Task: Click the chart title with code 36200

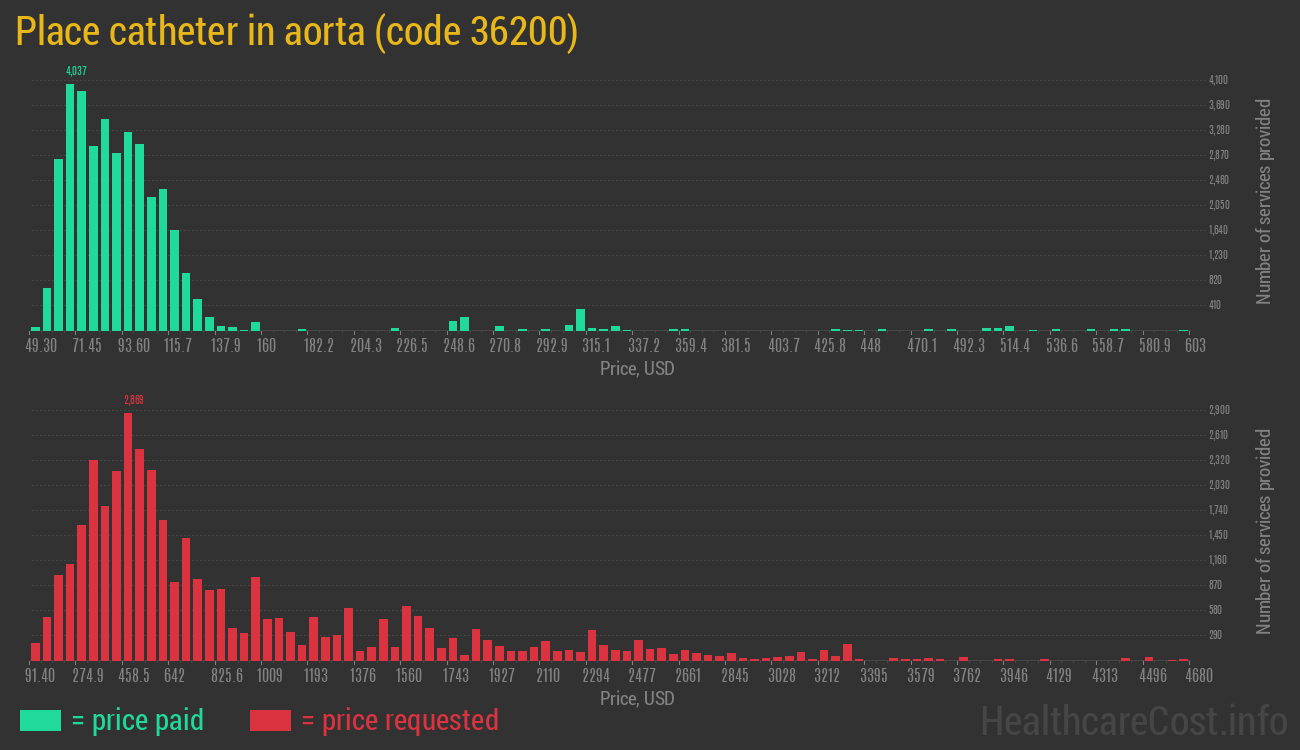Action: coord(297,32)
